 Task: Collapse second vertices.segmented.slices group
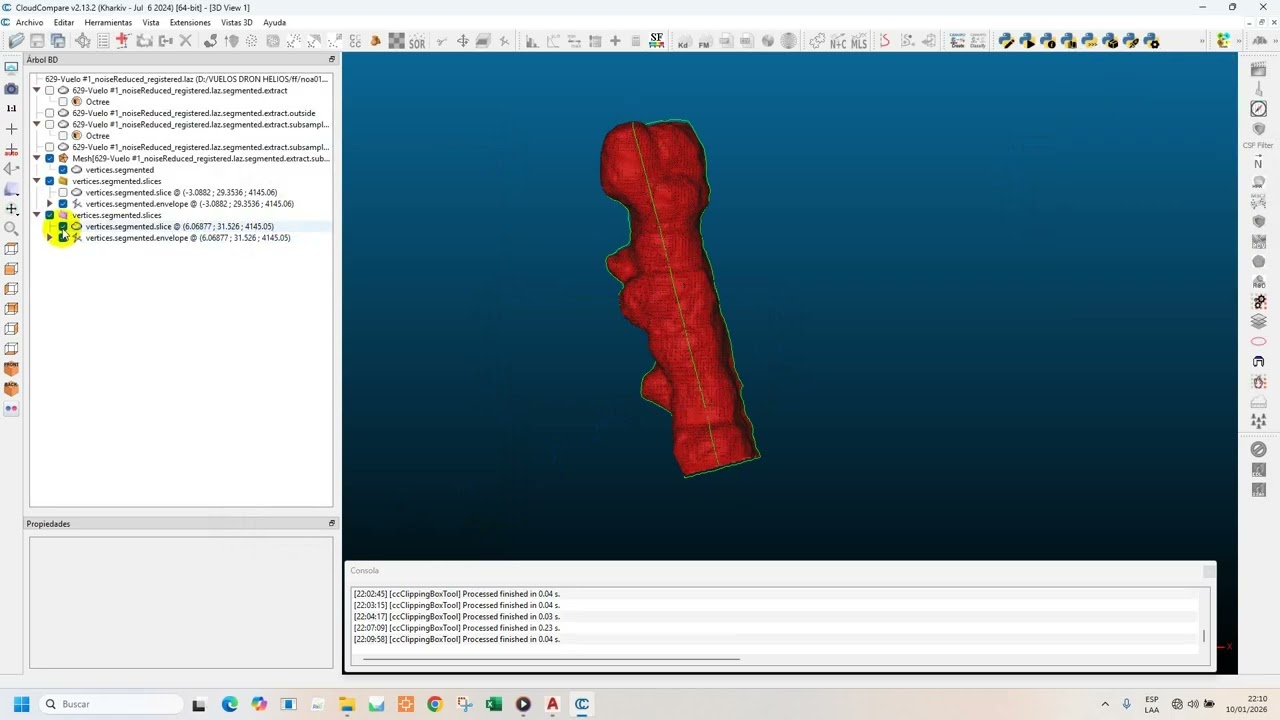(x=37, y=215)
